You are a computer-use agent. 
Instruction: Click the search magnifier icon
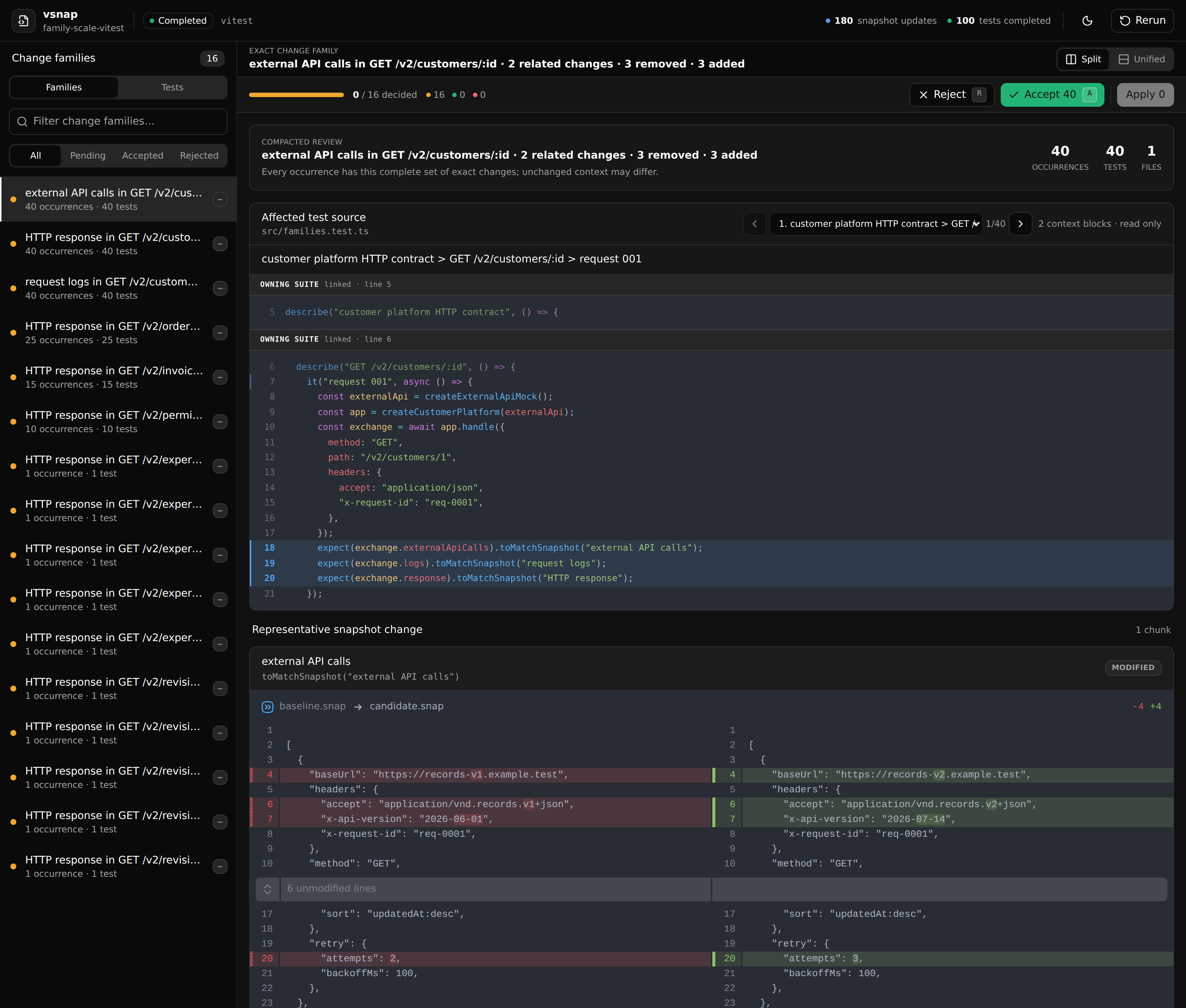click(22, 121)
